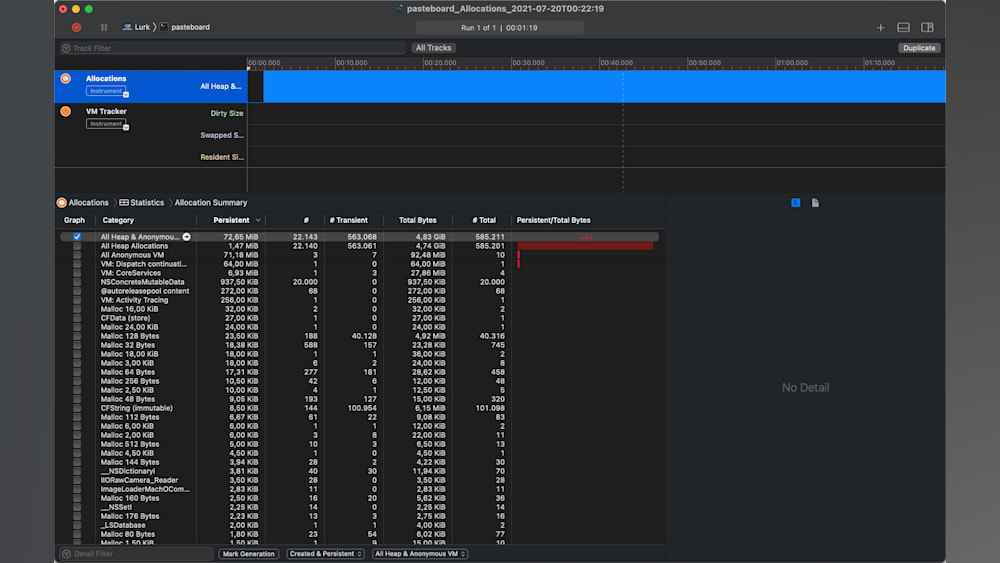Choose the pasteboard process target
The width and height of the screenshot is (1000, 563).
pyautogui.click(x=185, y=27)
